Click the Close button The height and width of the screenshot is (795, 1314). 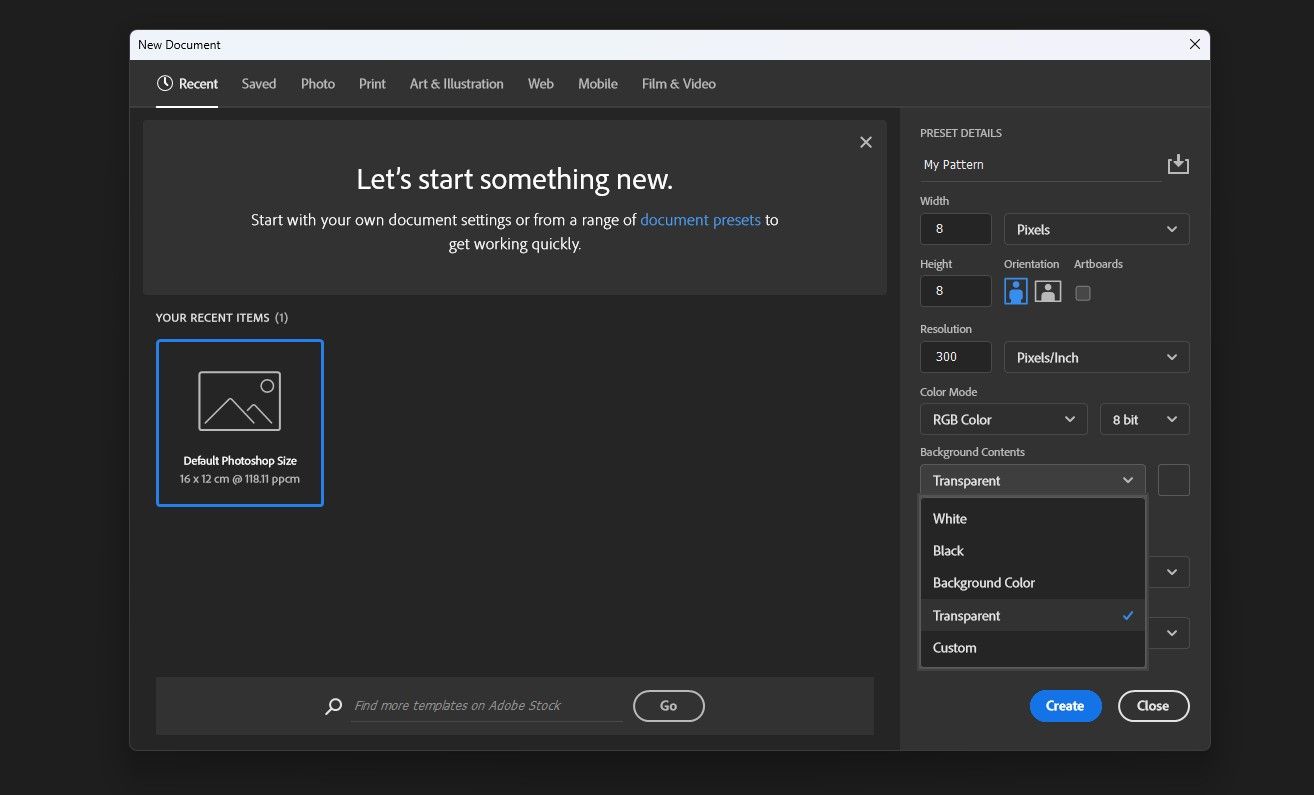[x=1153, y=706]
